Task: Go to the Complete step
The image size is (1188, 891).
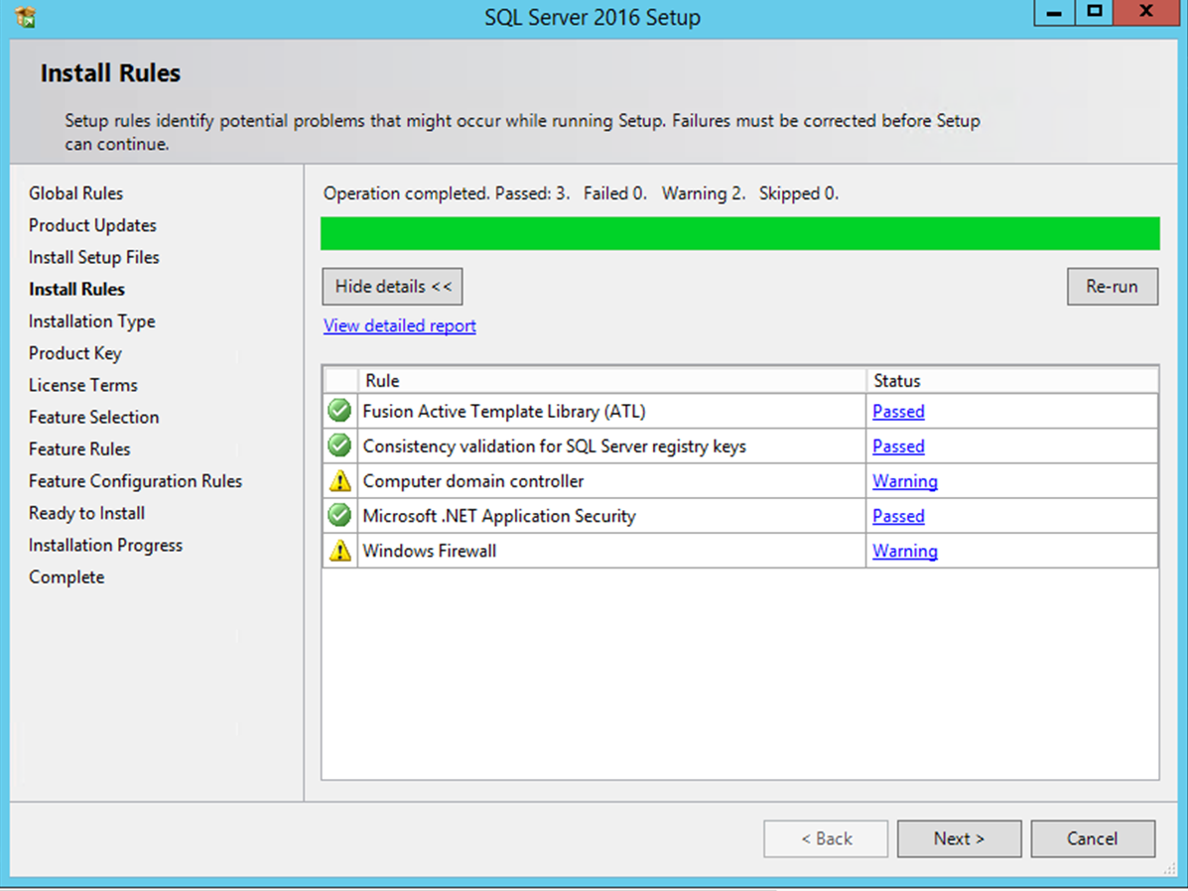Action: 67,577
